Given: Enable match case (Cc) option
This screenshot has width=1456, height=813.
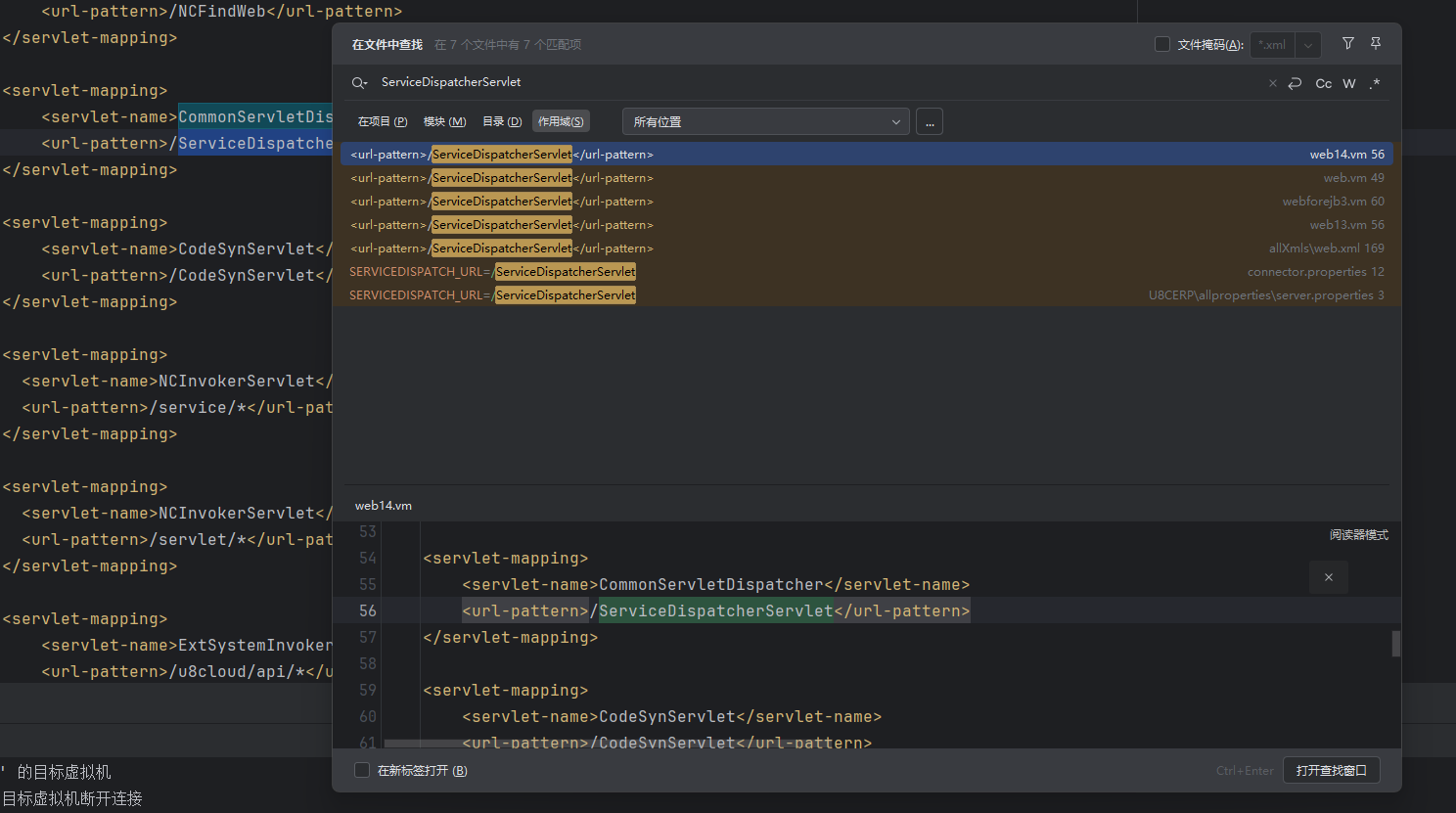Looking at the screenshot, I should (x=1323, y=83).
